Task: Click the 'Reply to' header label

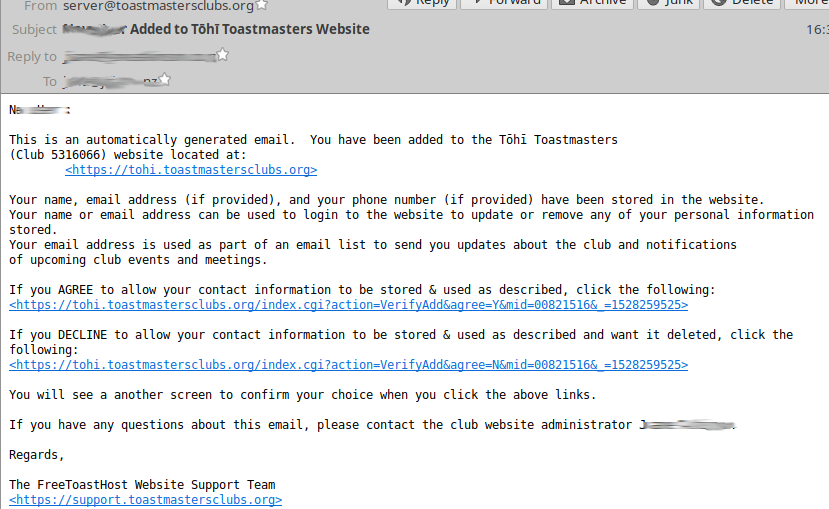Action: (32, 57)
